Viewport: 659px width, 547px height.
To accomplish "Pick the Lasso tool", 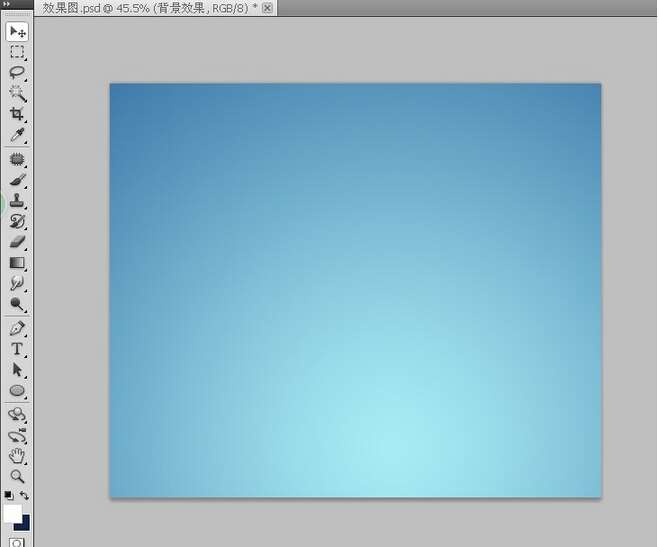I will [17, 73].
